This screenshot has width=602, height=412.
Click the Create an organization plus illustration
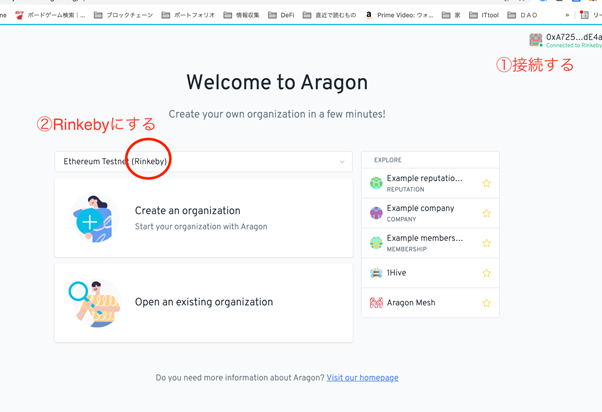pos(95,218)
